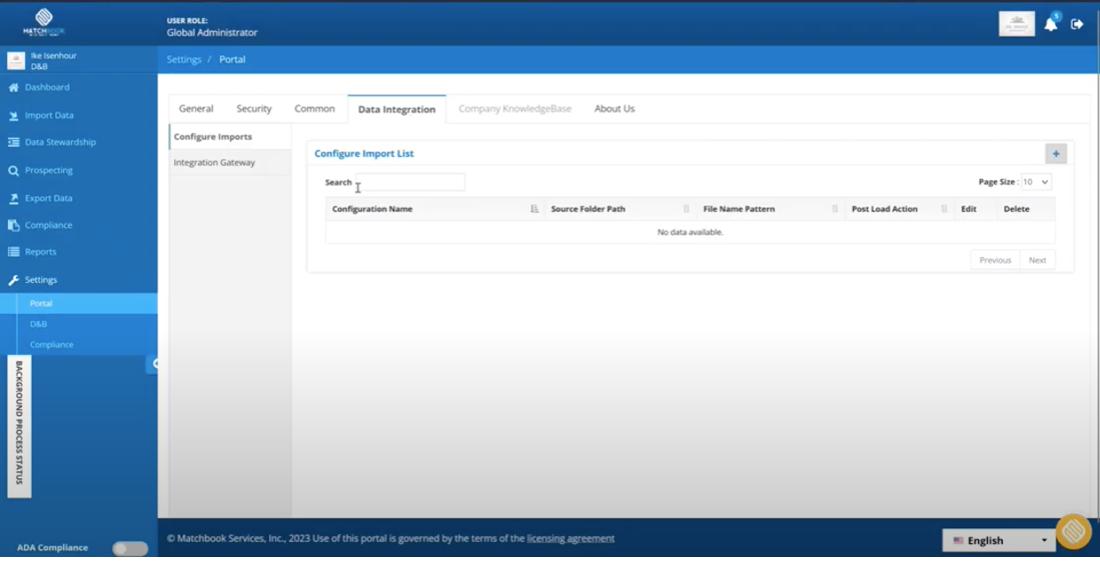
Task: Click the Import Data sidebar icon
Action: pyautogui.click(x=13, y=116)
